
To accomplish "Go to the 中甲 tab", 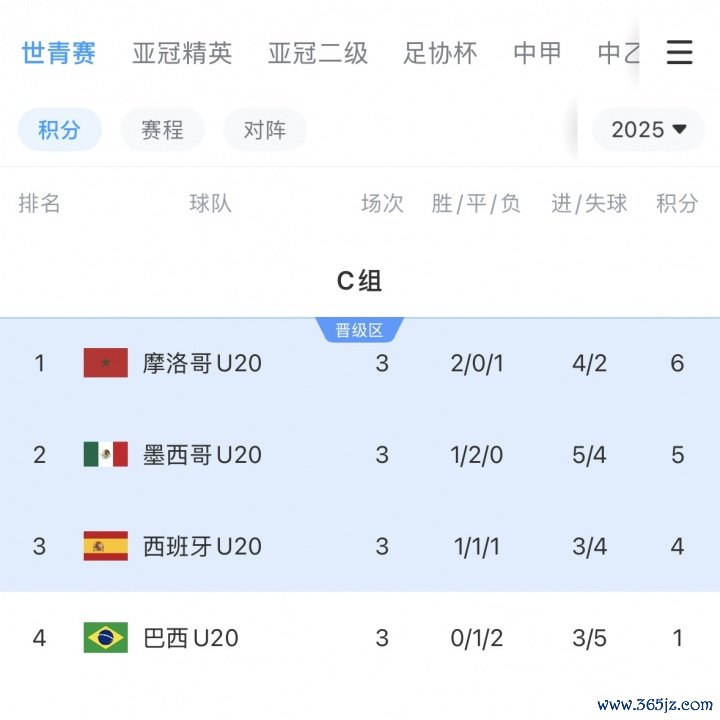I will tap(537, 53).
